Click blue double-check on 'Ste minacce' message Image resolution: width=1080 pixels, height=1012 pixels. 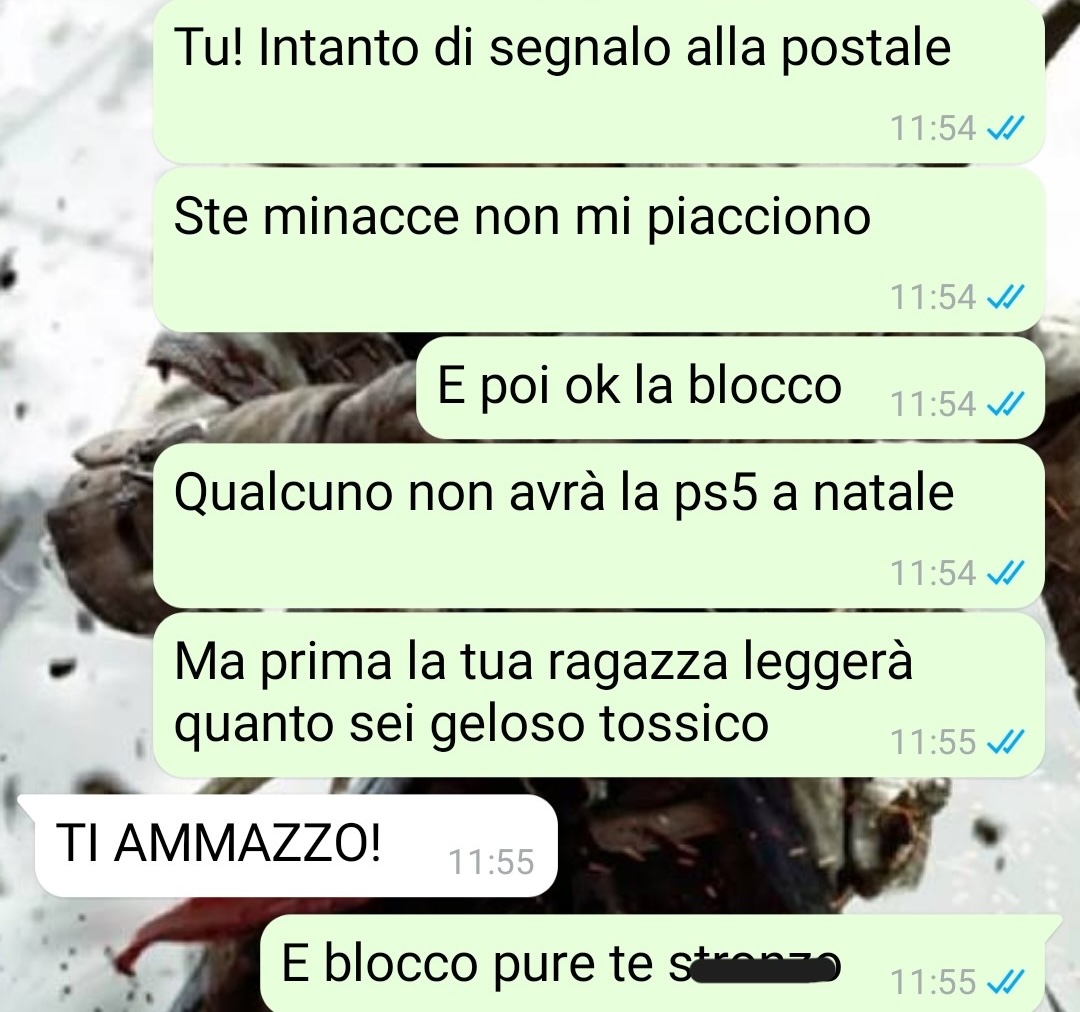click(1006, 297)
